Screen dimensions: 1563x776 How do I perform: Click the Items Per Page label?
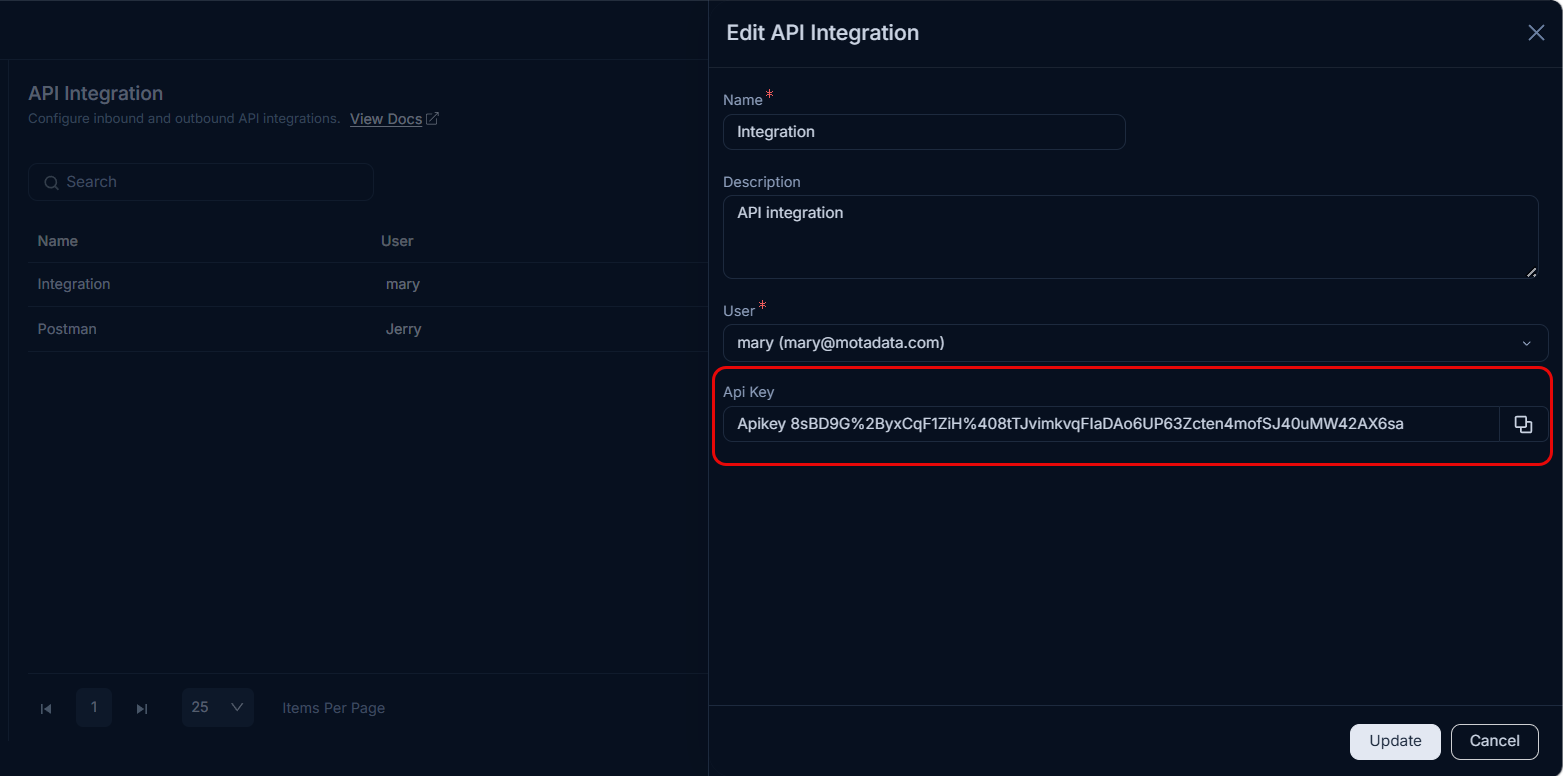pyautogui.click(x=334, y=708)
